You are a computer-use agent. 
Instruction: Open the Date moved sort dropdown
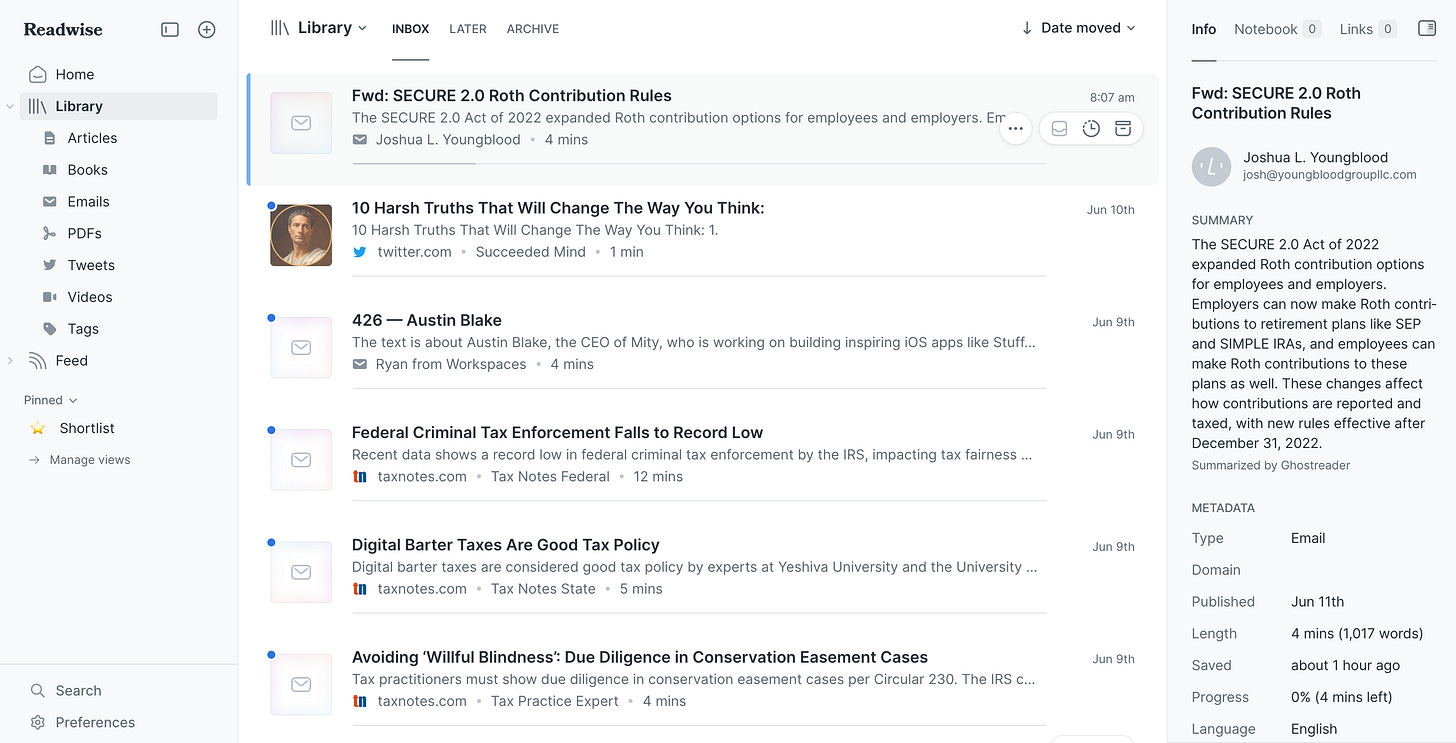(1088, 28)
